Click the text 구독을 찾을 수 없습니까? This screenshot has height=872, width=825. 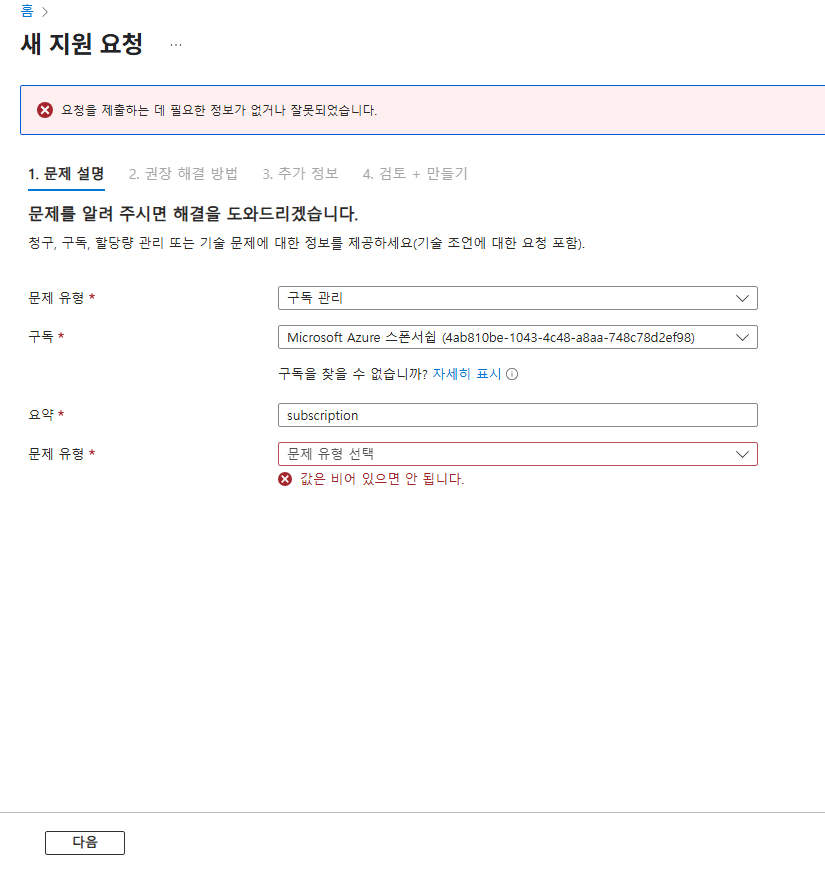click(353, 374)
